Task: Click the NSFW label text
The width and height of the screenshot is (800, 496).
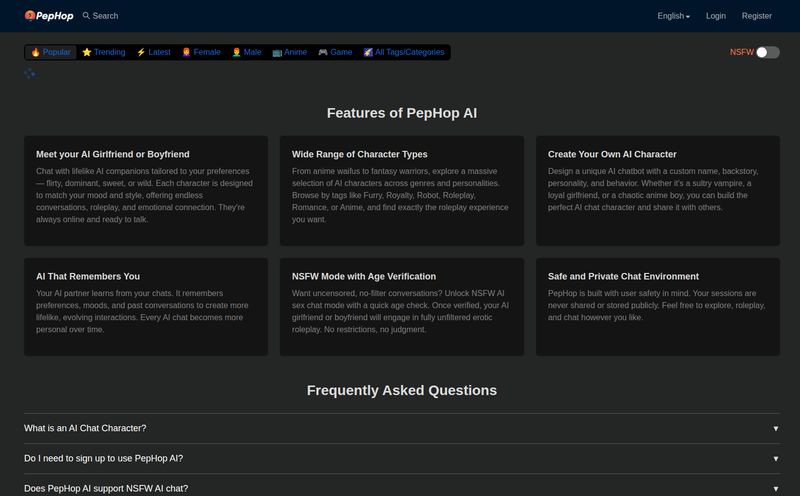Action: (x=741, y=52)
